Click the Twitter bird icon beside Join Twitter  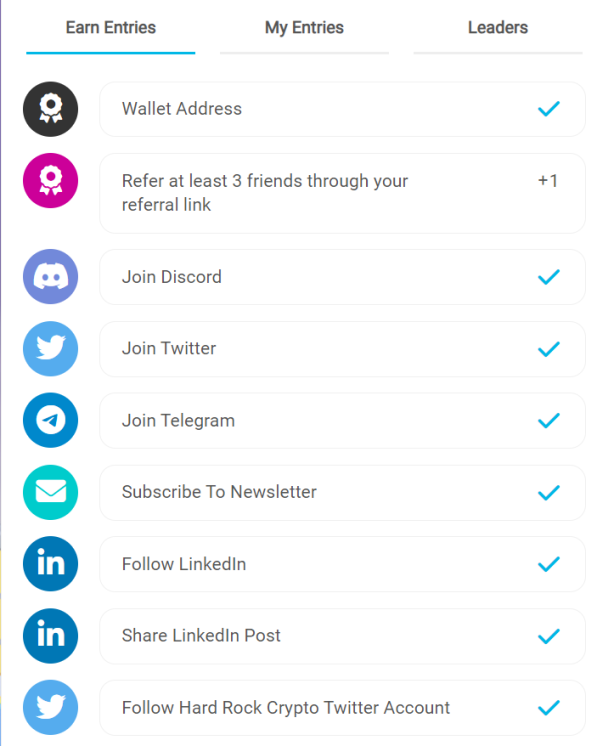(x=50, y=348)
